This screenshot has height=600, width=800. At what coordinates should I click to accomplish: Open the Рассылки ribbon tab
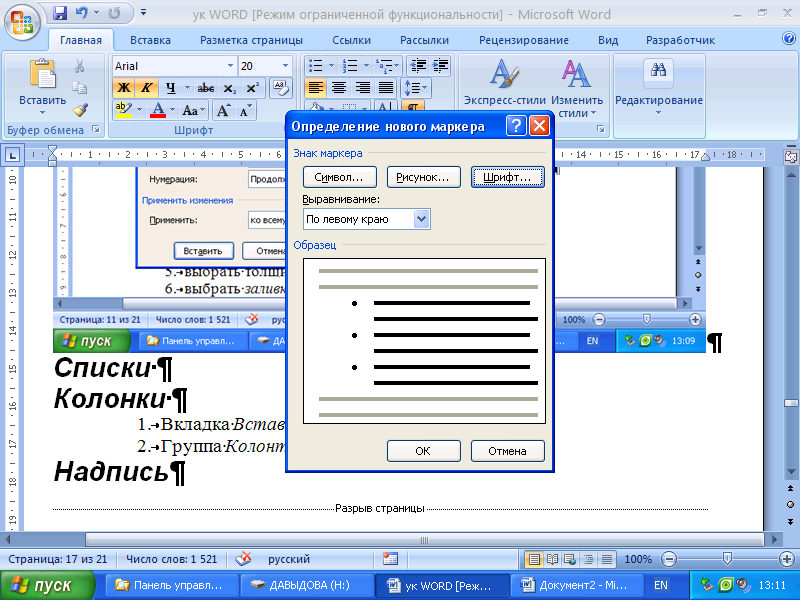424,40
